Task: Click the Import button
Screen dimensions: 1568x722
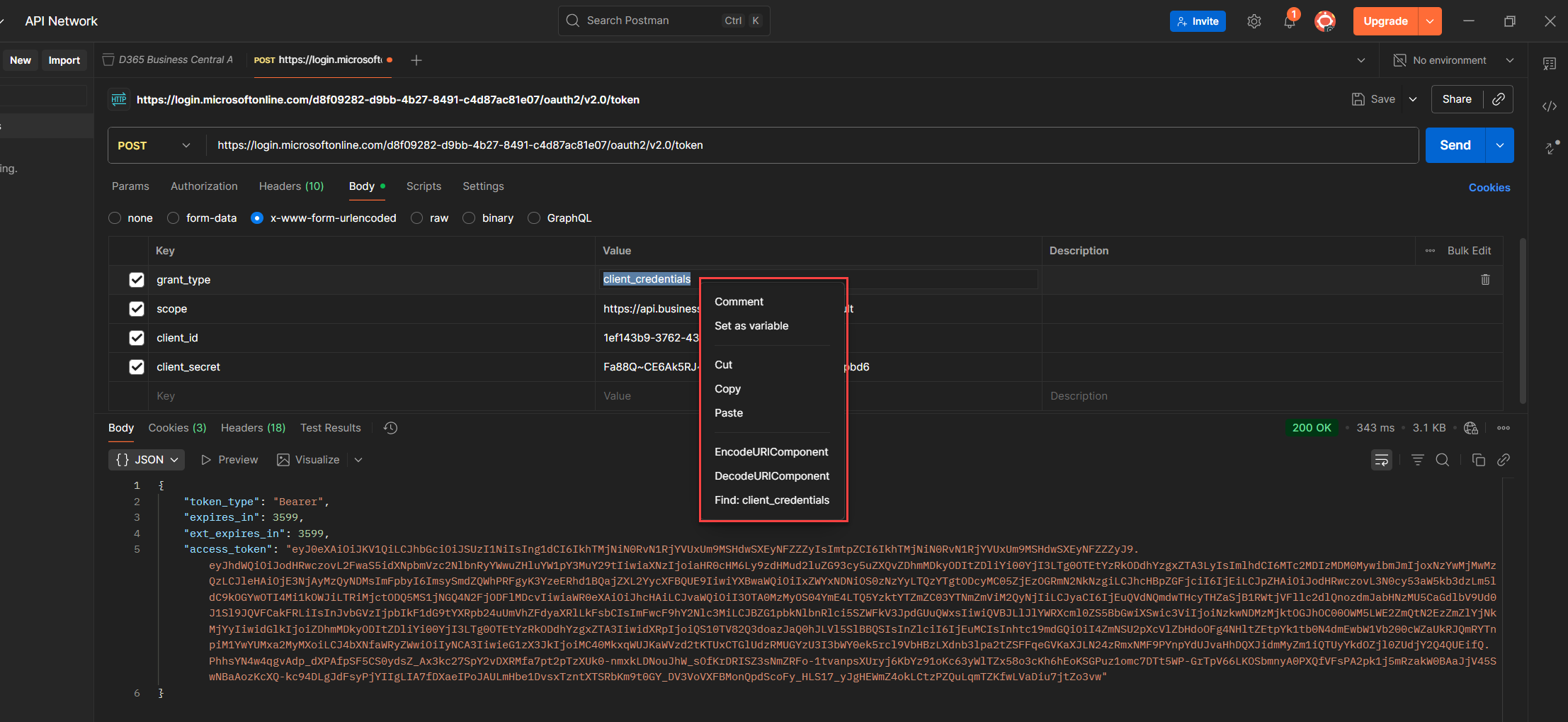Action: (64, 60)
